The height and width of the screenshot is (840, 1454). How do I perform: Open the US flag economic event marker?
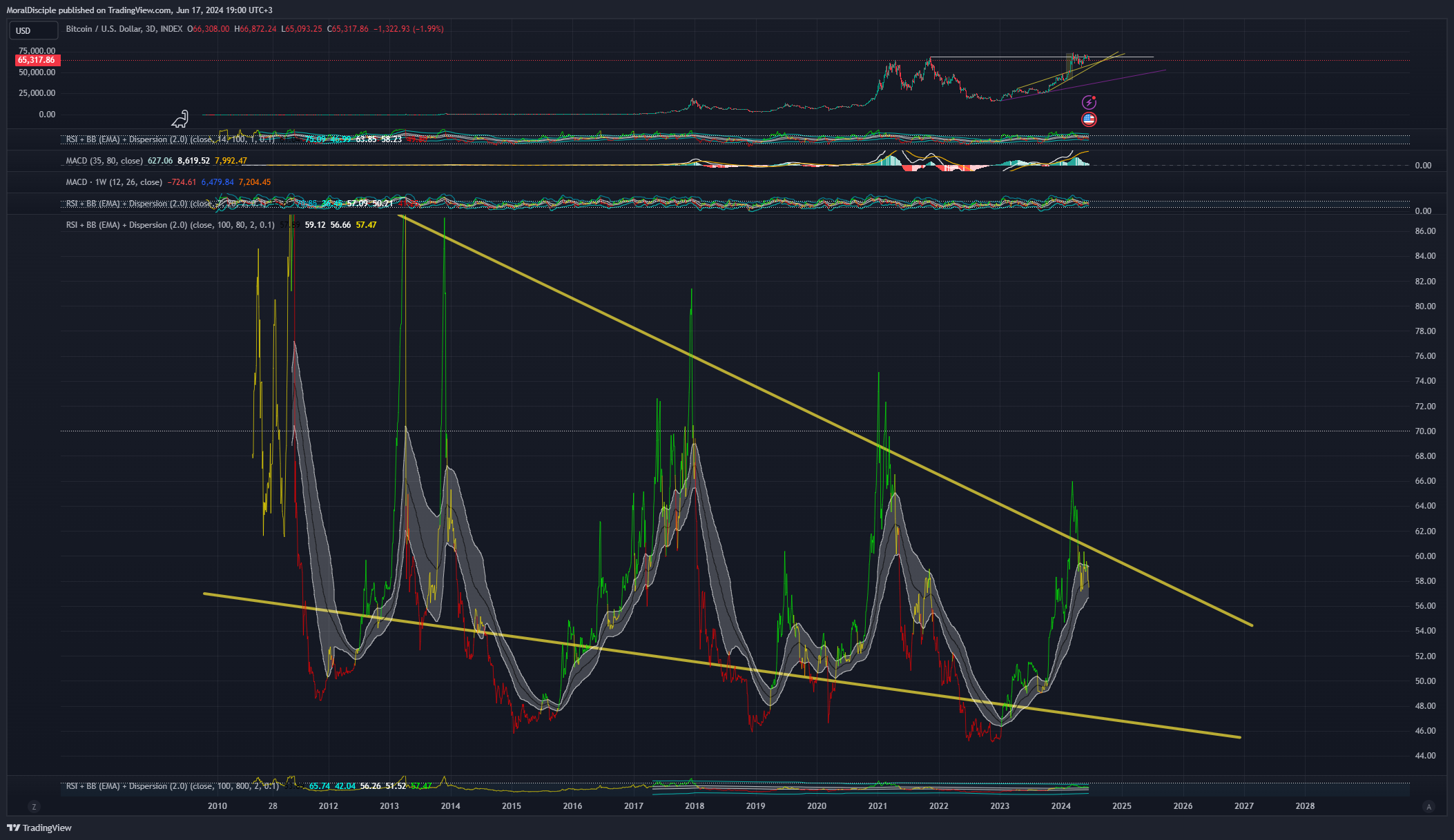[1089, 119]
